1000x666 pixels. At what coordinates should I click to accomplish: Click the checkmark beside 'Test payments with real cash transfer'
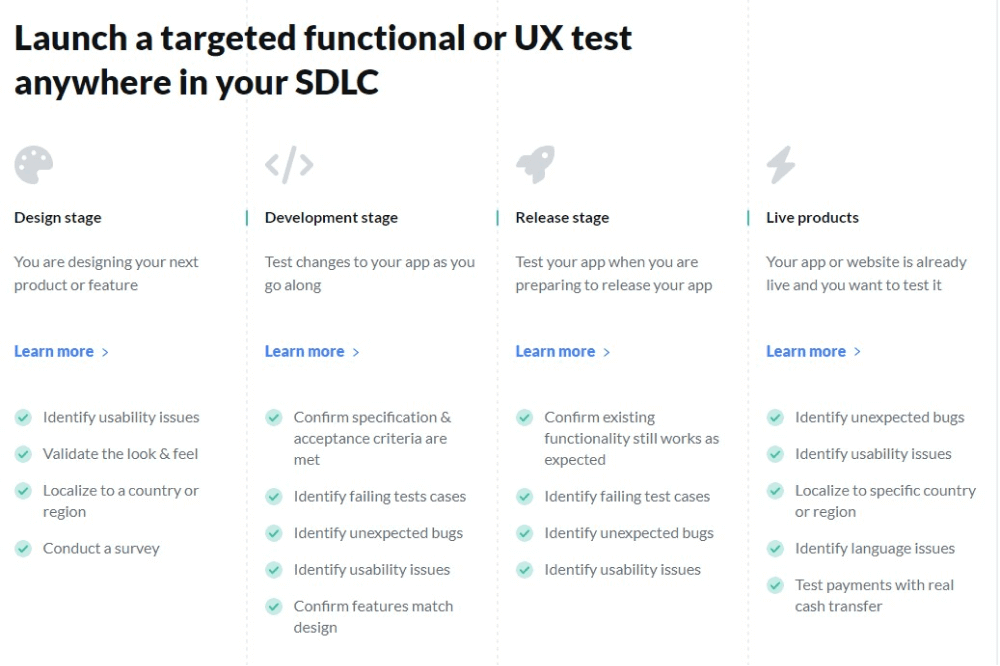pyautogui.click(x=775, y=585)
